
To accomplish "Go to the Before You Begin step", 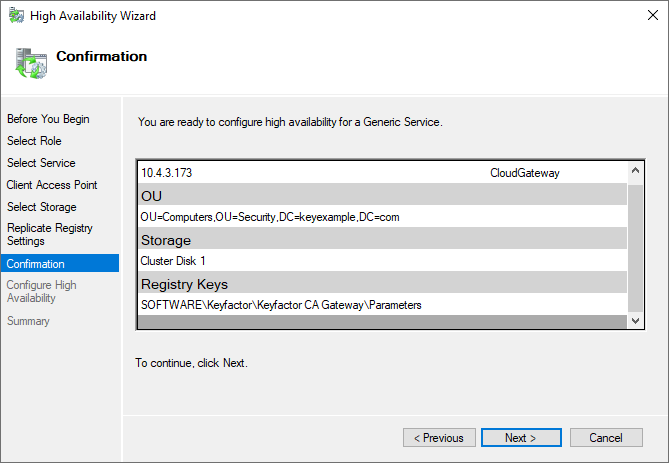I will (48, 119).
